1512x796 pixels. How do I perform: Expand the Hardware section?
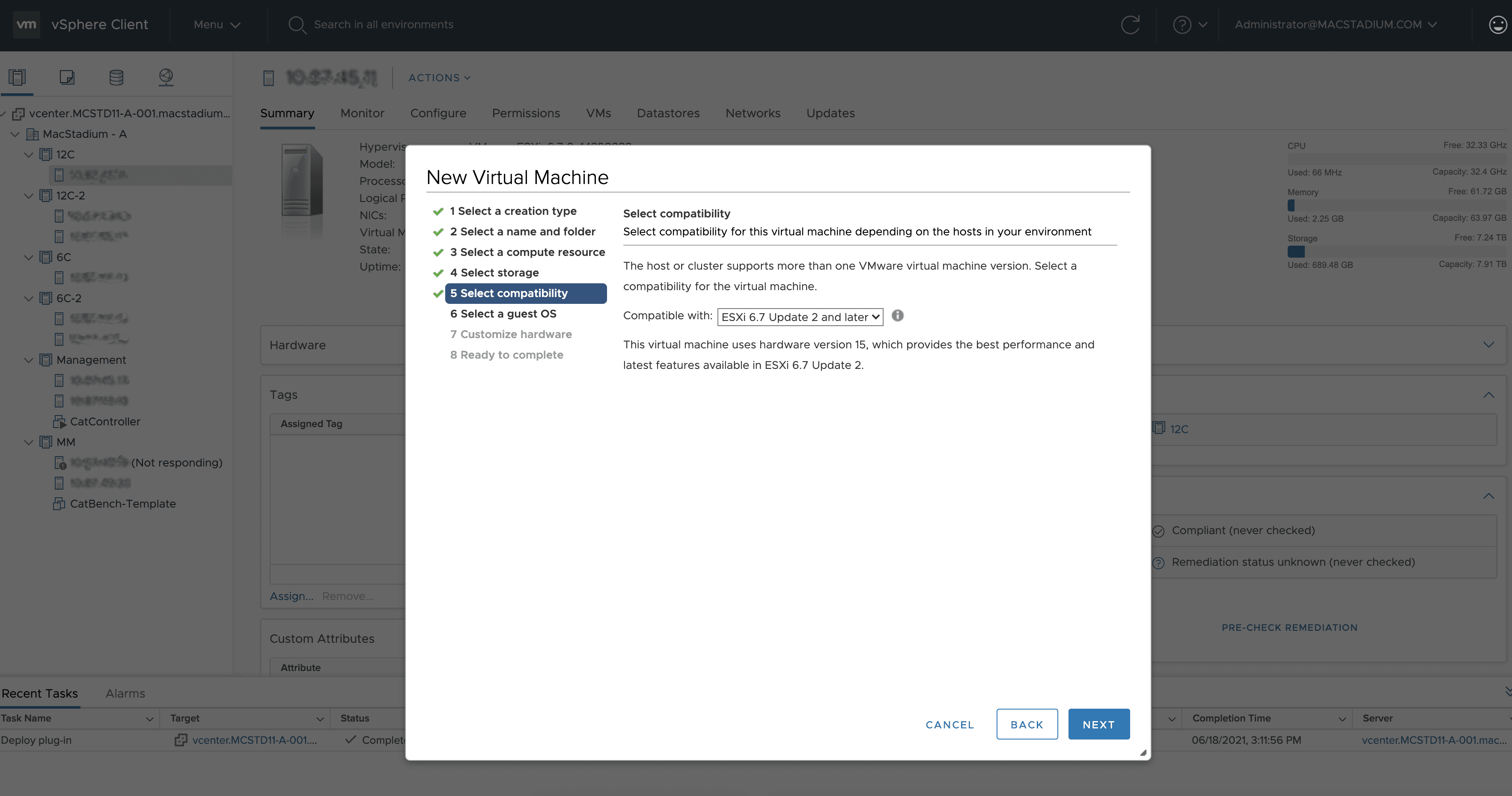(1489, 345)
